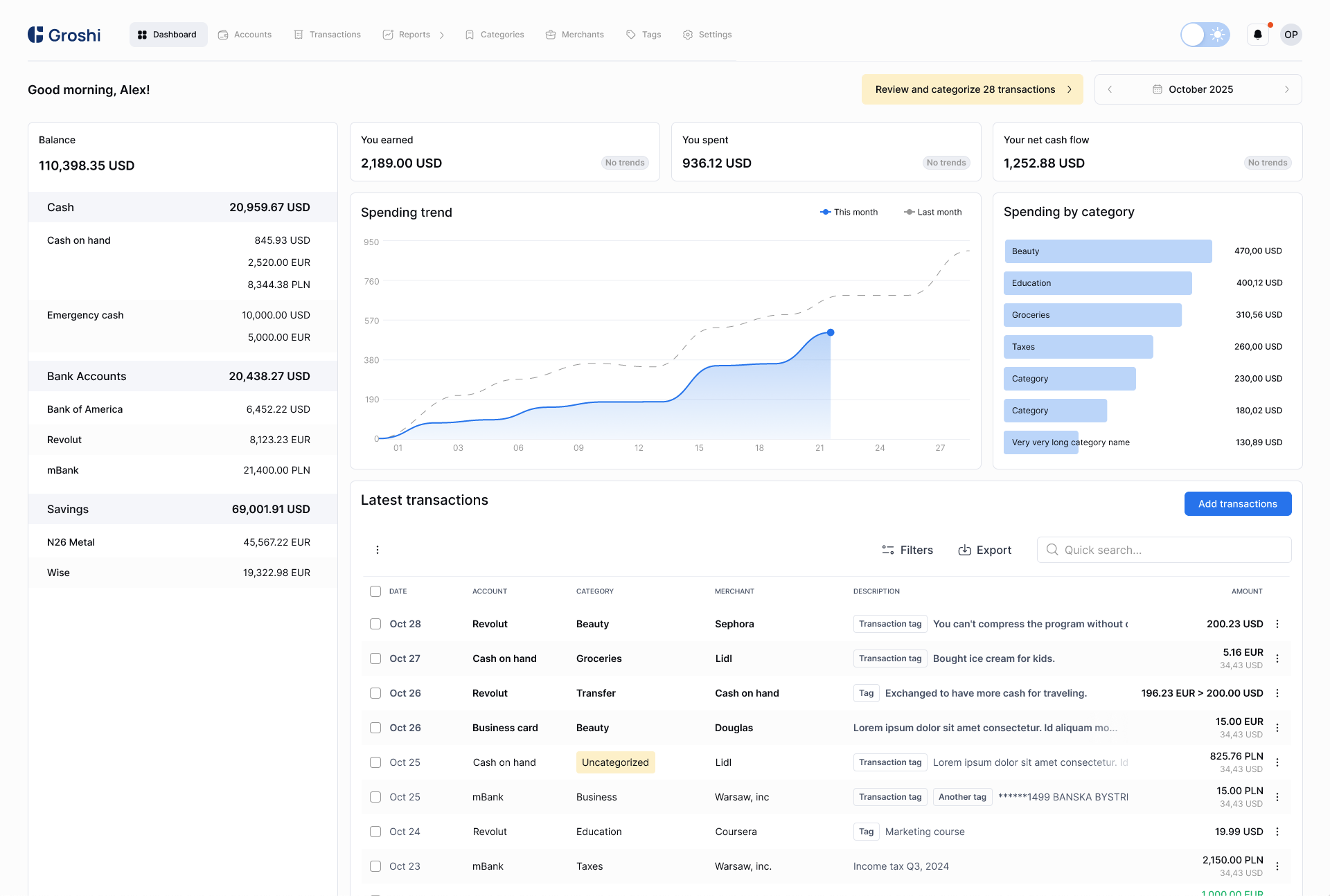The width and height of the screenshot is (1330, 896).
Task: Open Review and categorize 28 transactions
Action: click(972, 89)
